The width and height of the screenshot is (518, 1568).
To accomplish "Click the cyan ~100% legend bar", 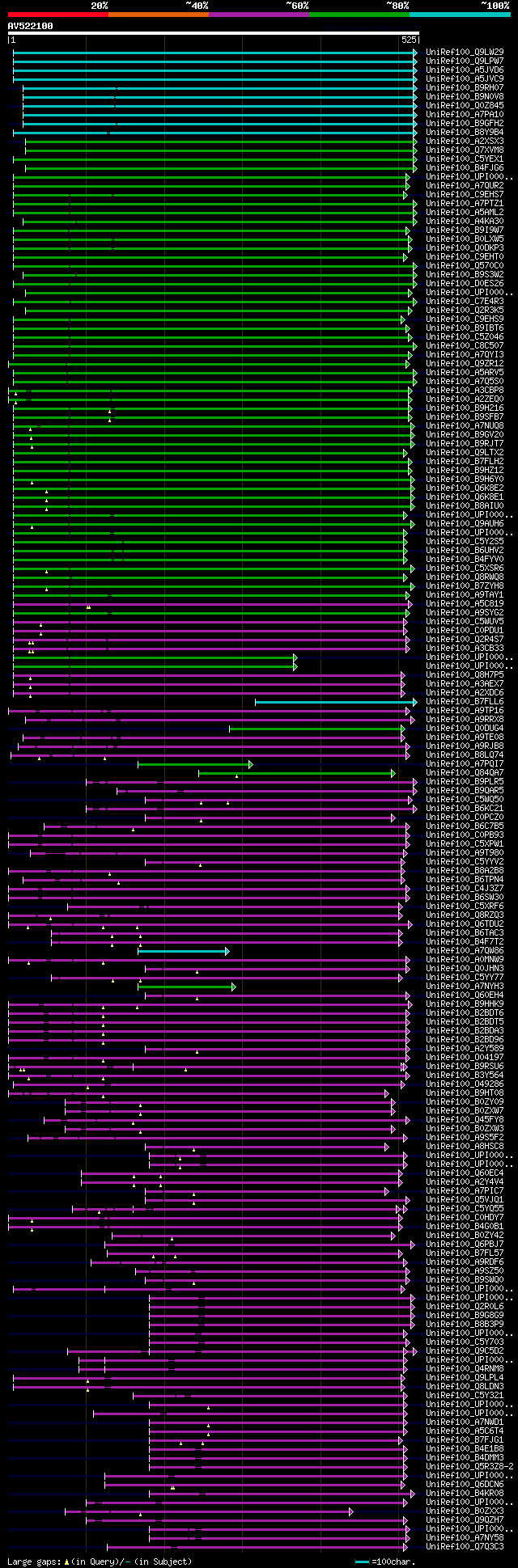I will (460, 15).
